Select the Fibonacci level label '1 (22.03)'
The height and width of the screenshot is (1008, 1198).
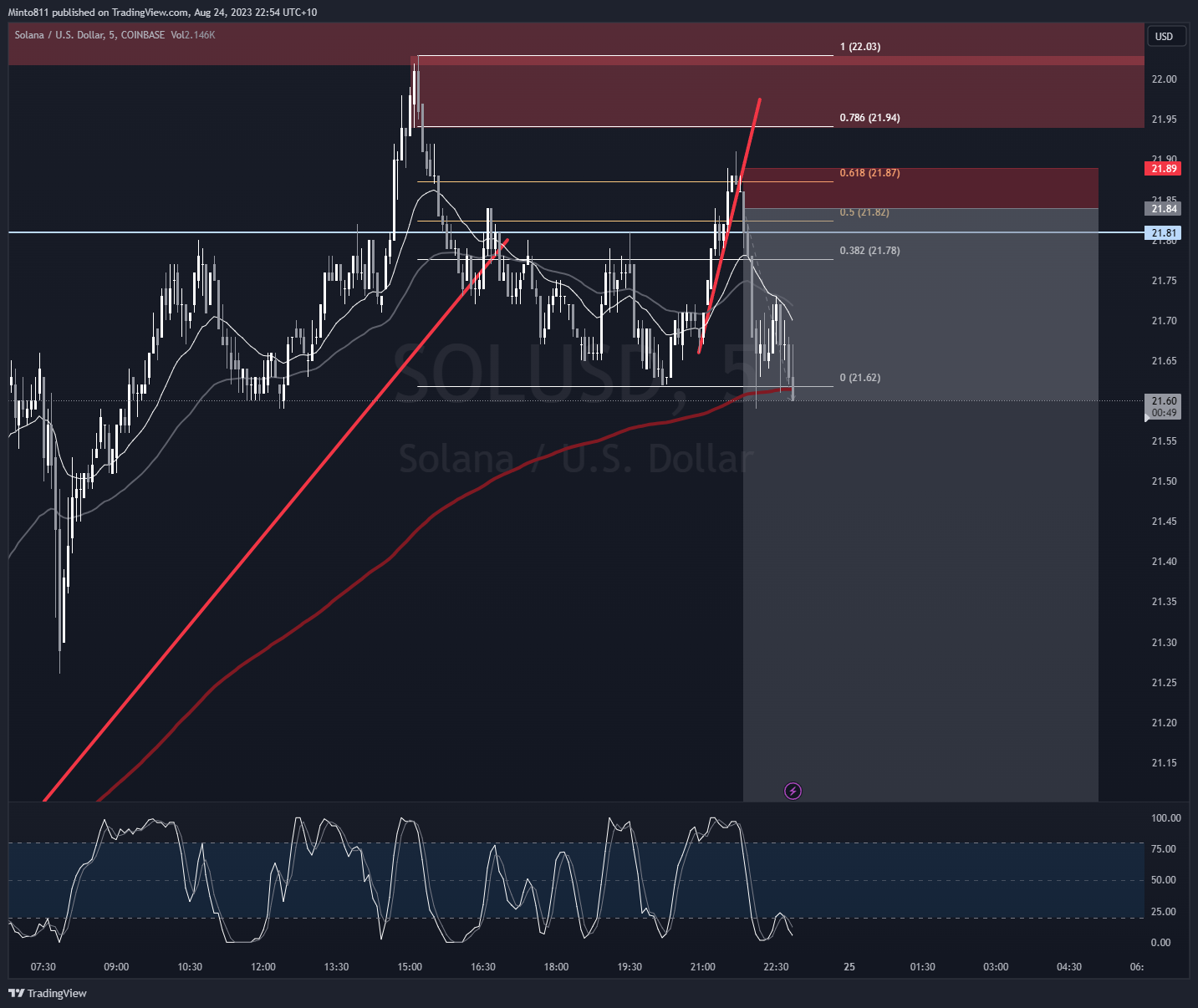coord(860,47)
